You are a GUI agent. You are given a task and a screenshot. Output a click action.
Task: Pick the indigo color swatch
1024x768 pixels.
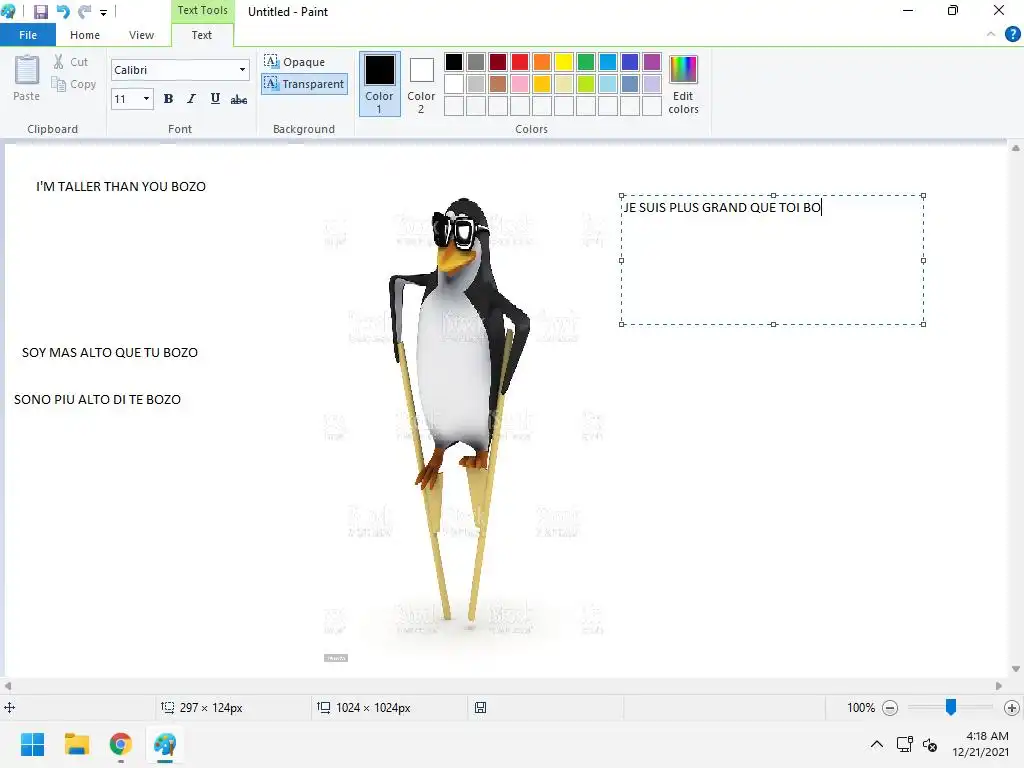pyautogui.click(x=630, y=62)
